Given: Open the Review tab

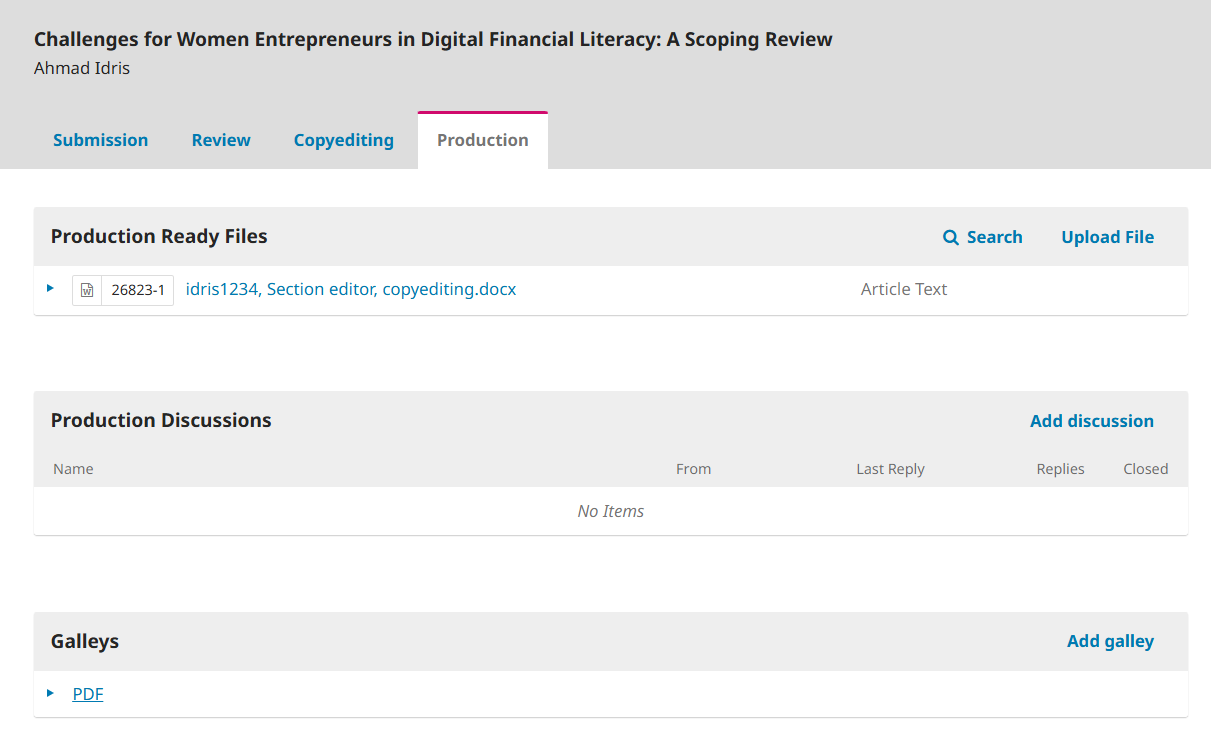Looking at the screenshot, I should pos(221,140).
